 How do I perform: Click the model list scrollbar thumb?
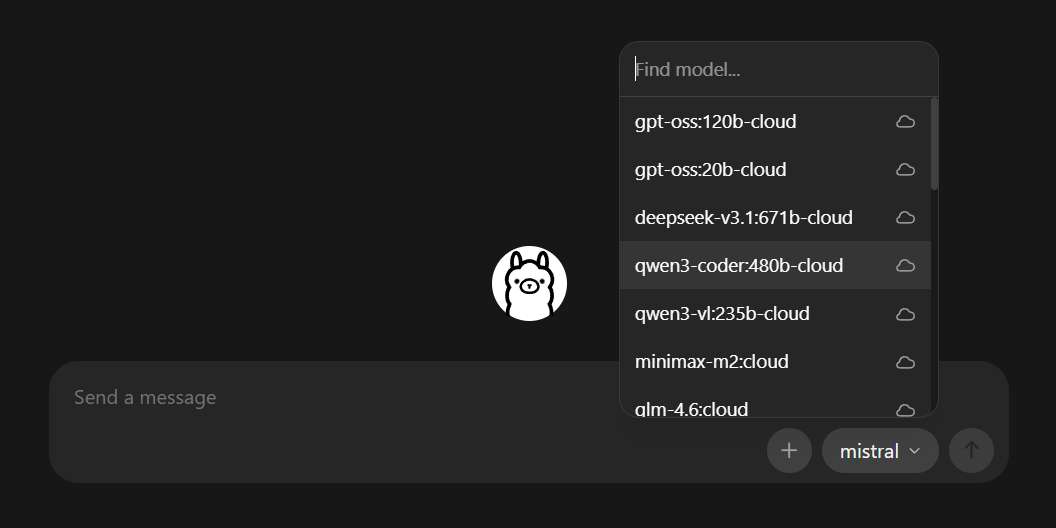(934, 143)
